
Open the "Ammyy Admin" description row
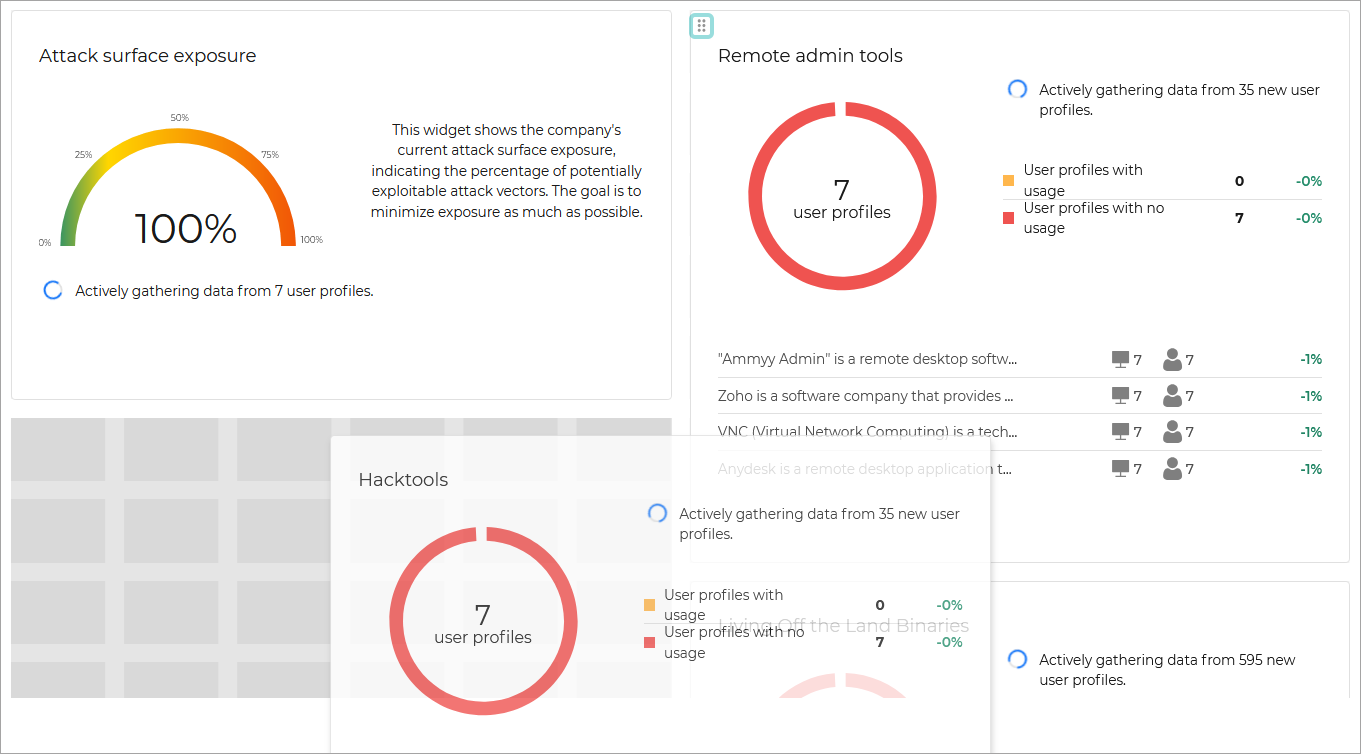pyautogui.click(x=1020, y=359)
